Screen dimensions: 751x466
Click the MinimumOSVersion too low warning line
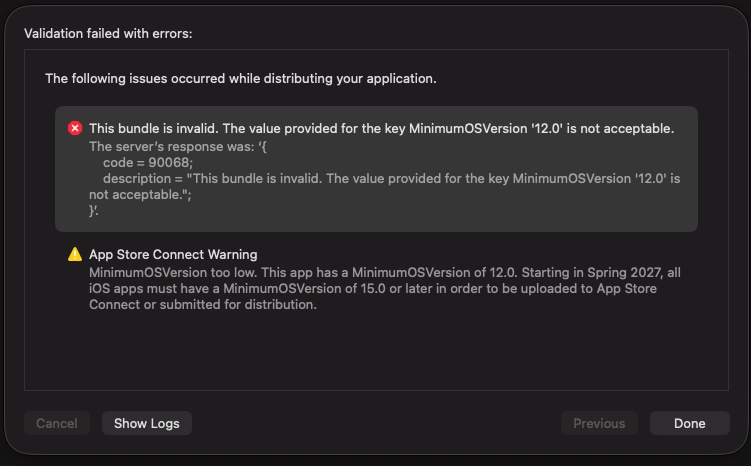pos(385,273)
